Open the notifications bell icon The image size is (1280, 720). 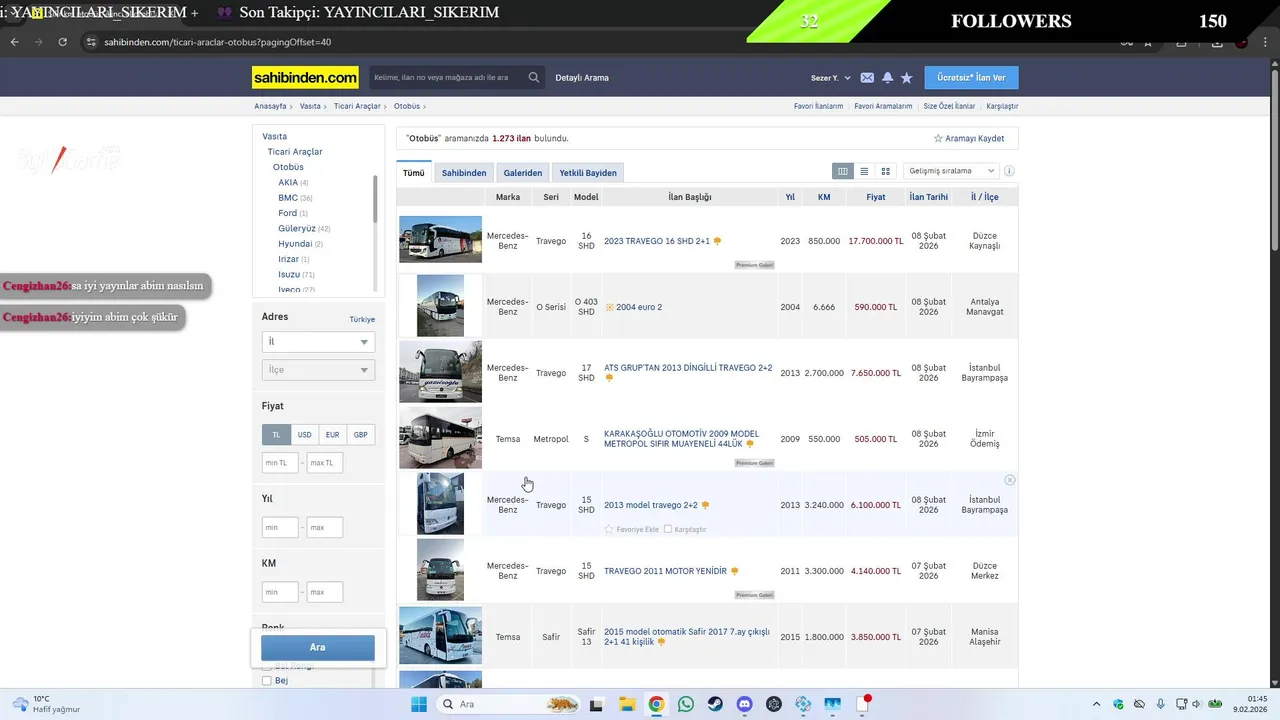click(887, 78)
